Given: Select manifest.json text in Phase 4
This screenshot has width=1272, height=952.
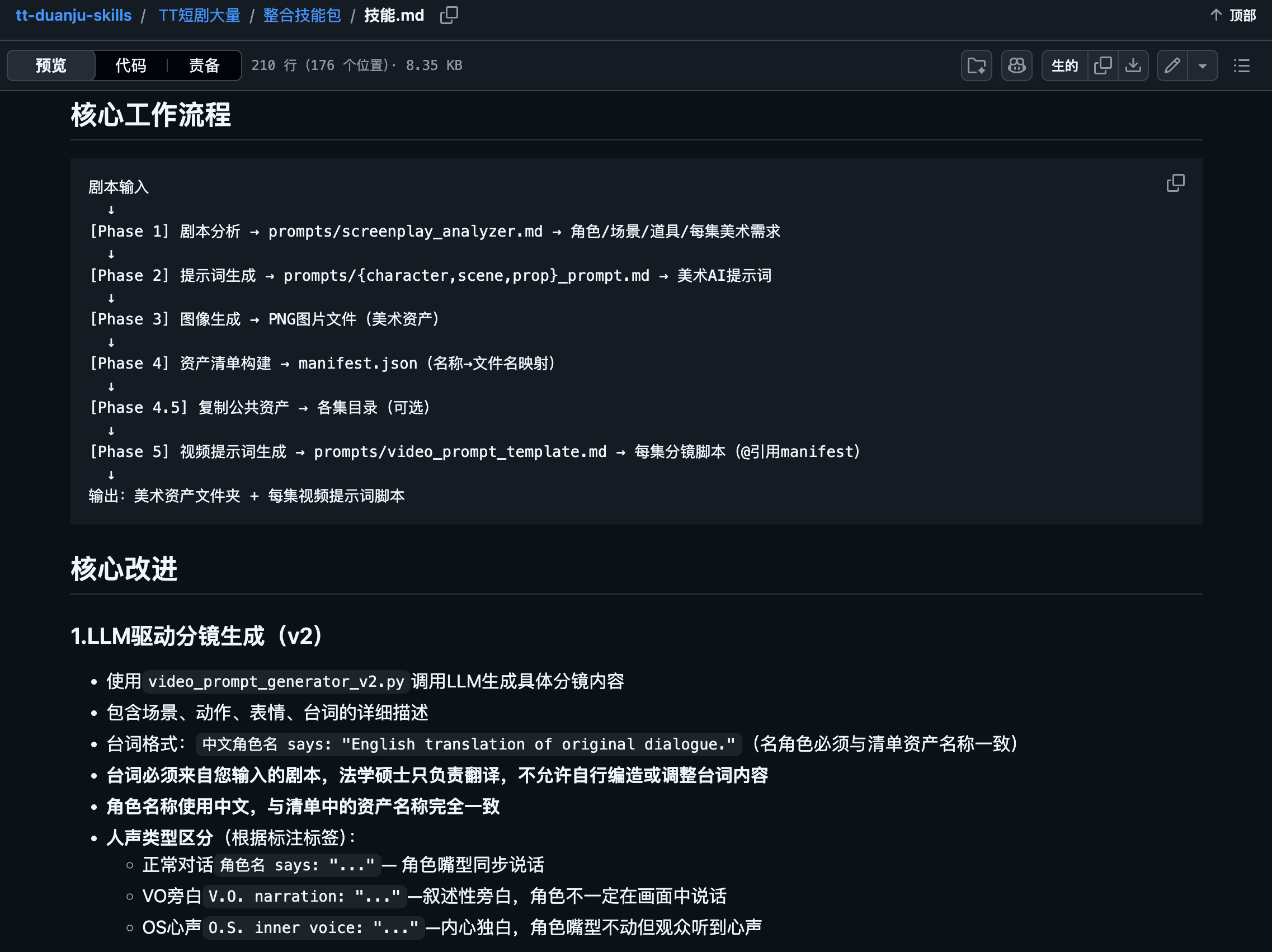Looking at the screenshot, I should pyautogui.click(x=357, y=364).
